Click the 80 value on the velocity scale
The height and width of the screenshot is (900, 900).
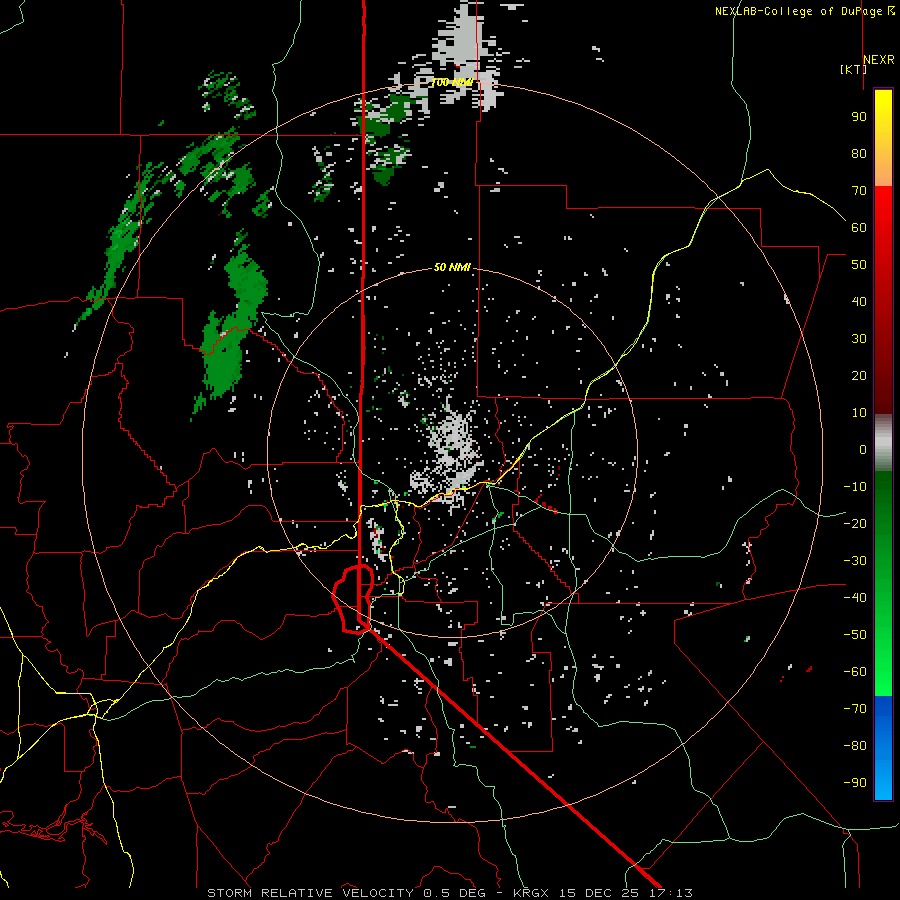coord(859,153)
